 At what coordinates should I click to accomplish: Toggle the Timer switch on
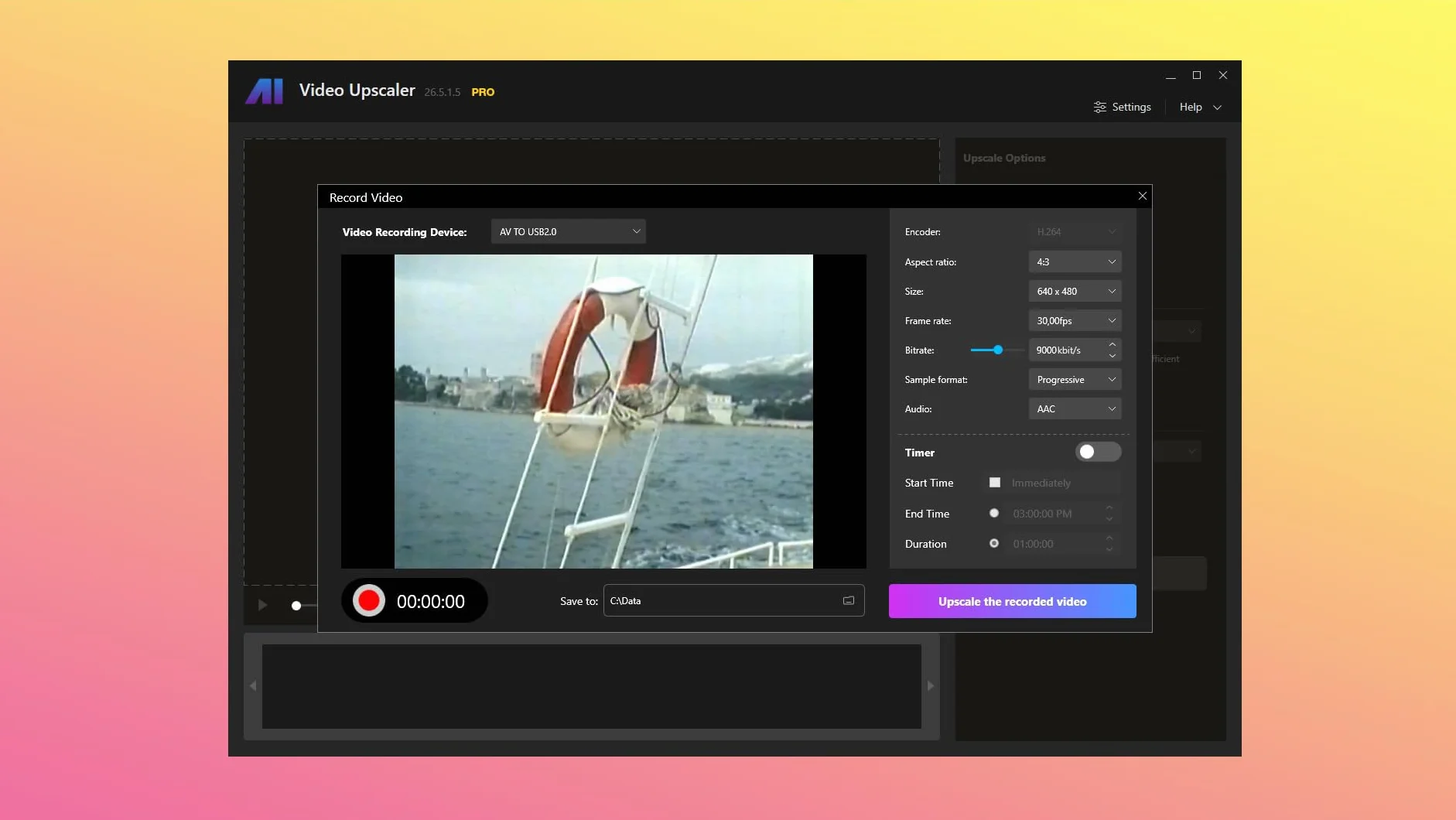[1098, 452]
